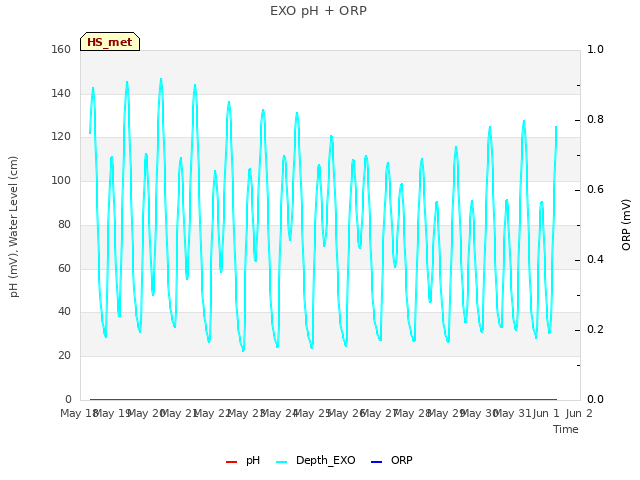Viewport: 640px width, 480px height.
Task: Click the 0.2 right axis tick label
Action: [595, 329]
